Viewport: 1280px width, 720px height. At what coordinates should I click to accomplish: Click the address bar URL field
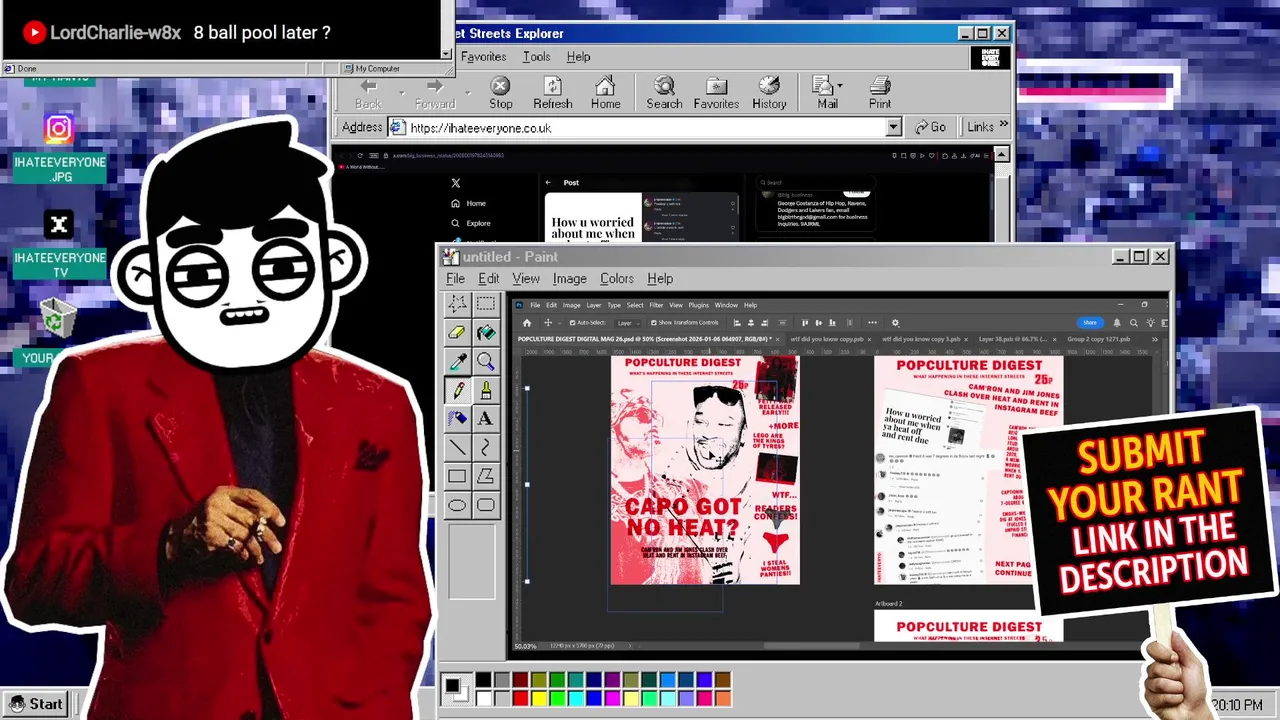point(645,128)
